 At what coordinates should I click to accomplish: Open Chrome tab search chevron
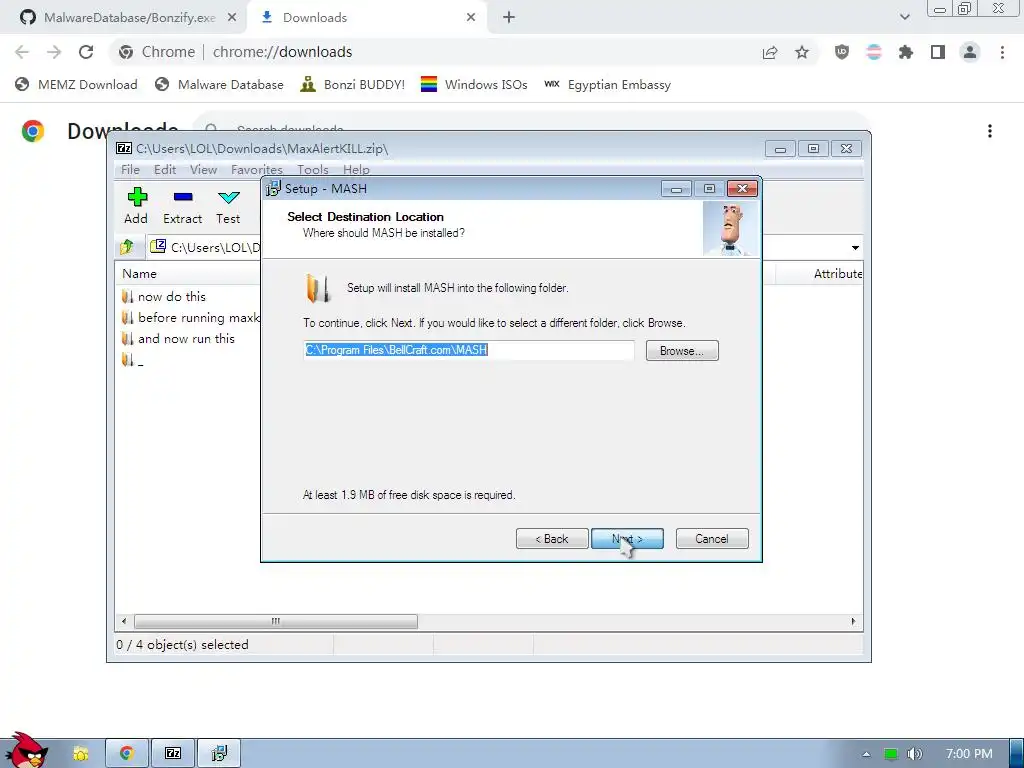click(x=904, y=17)
